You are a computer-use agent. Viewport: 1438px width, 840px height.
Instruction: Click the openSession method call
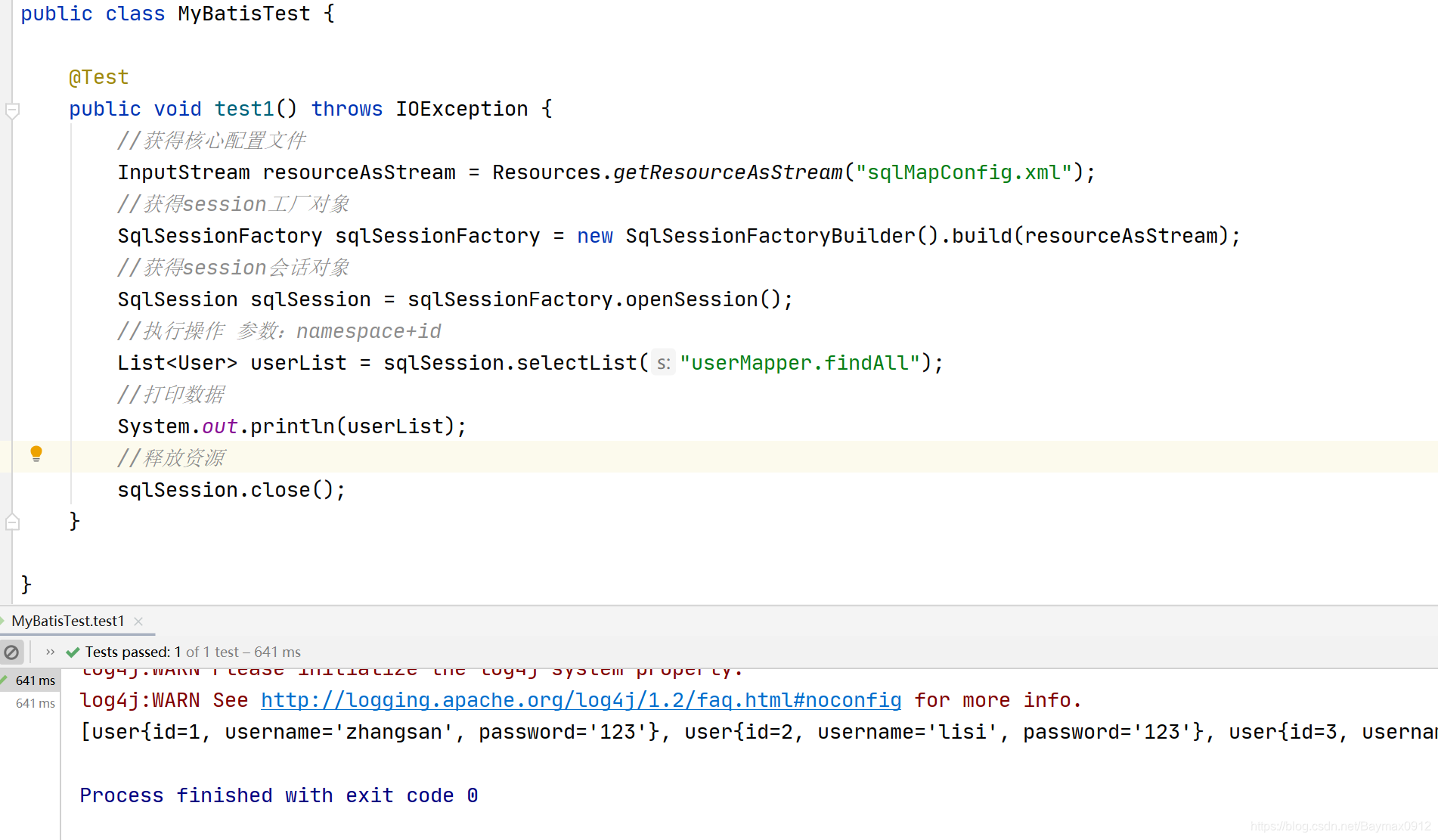(x=691, y=299)
